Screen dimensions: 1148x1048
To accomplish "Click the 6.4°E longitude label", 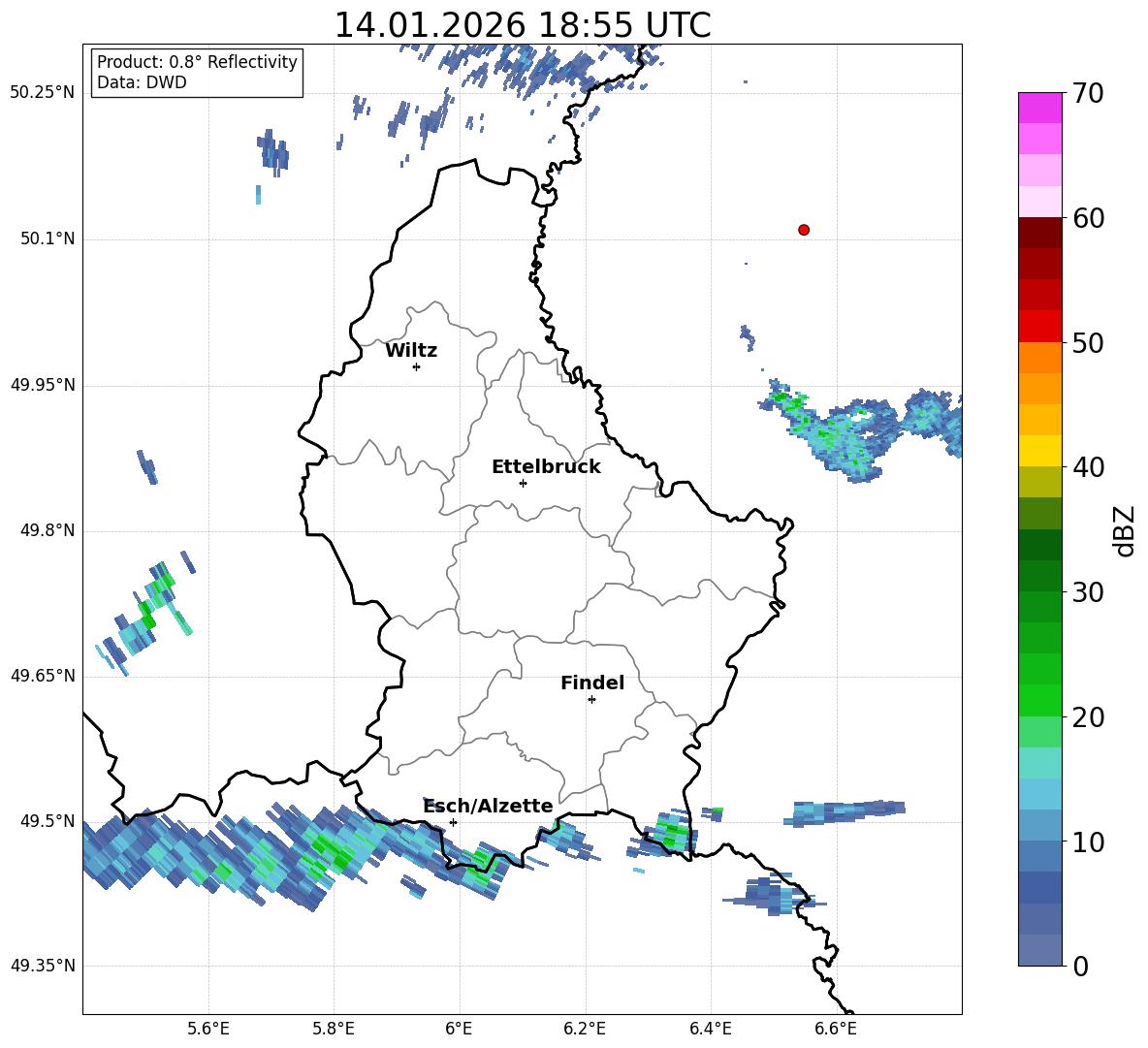I will 710,1030.
